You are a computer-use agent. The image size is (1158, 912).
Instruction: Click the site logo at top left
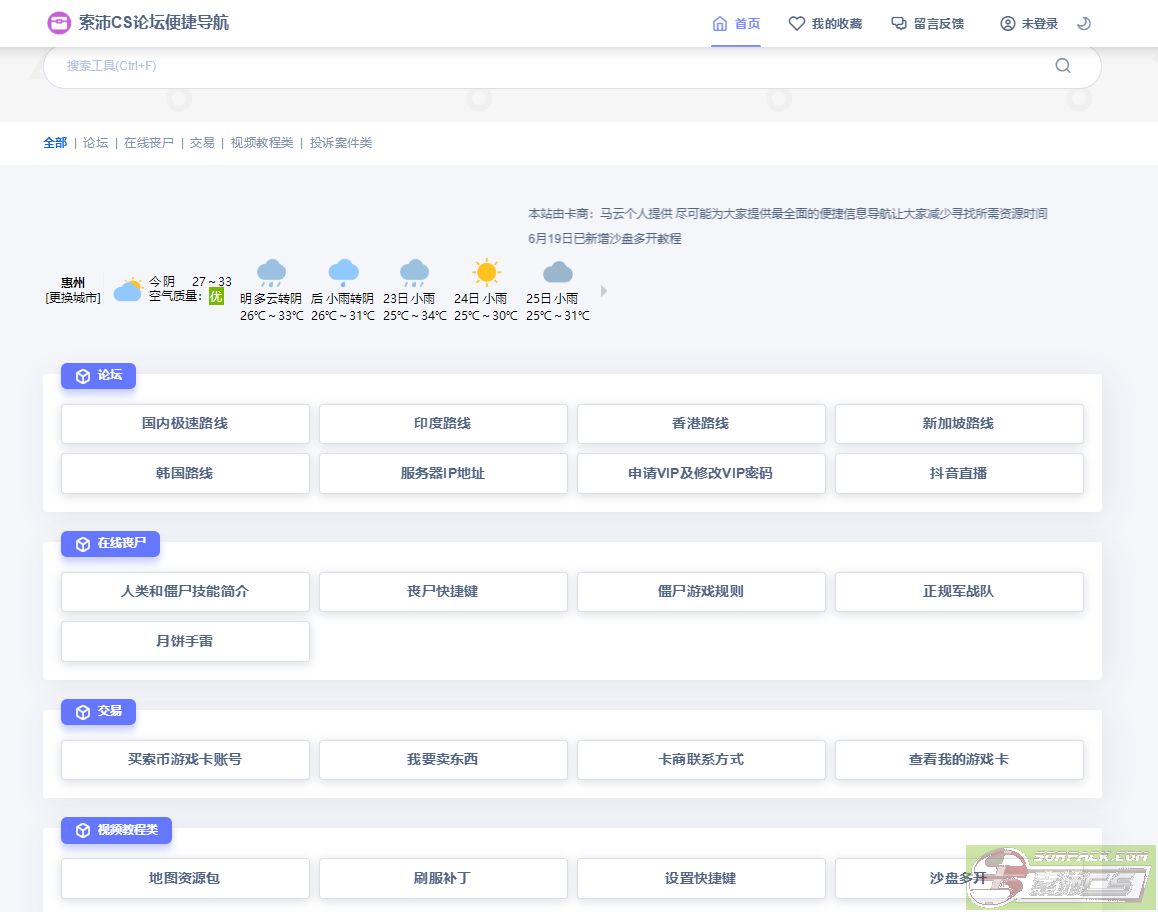coord(59,22)
